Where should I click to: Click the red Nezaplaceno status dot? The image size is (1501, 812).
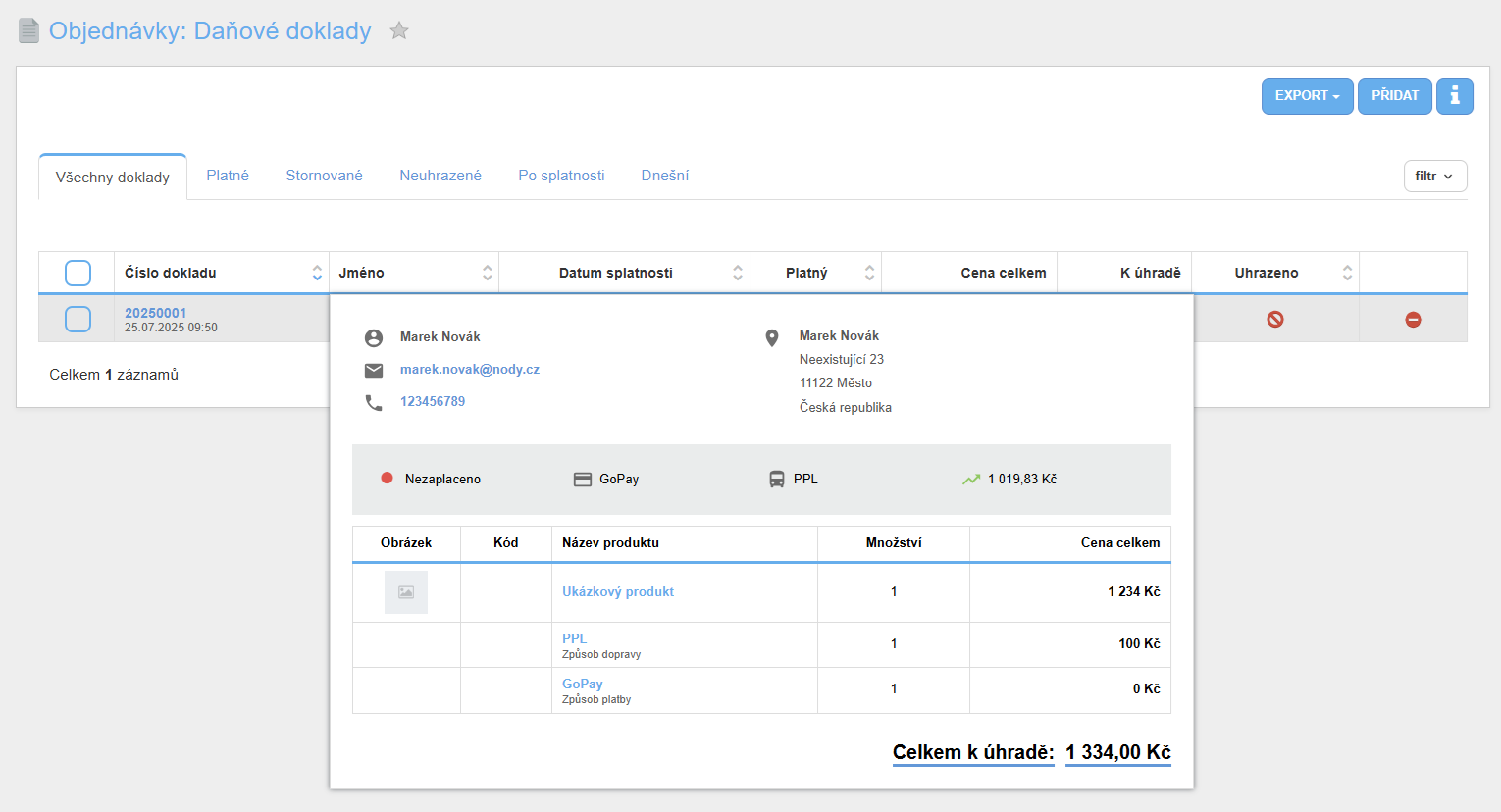387,479
